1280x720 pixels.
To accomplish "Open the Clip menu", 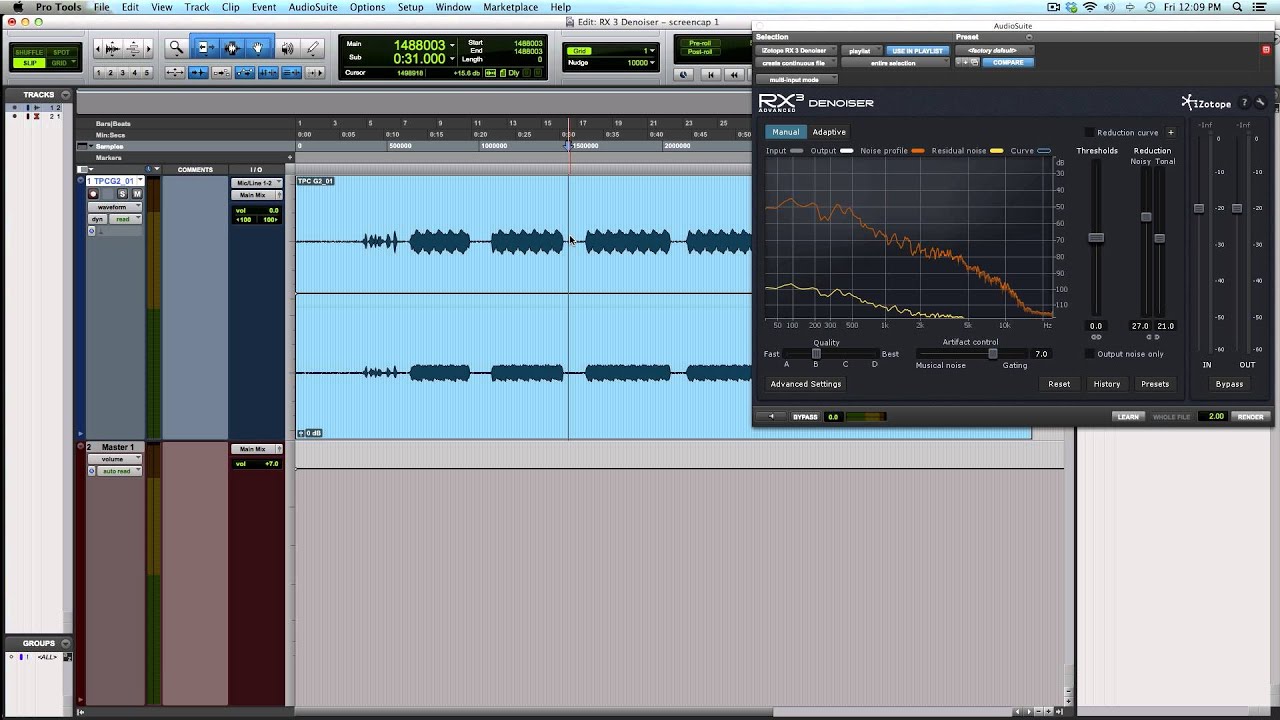I will [231, 7].
